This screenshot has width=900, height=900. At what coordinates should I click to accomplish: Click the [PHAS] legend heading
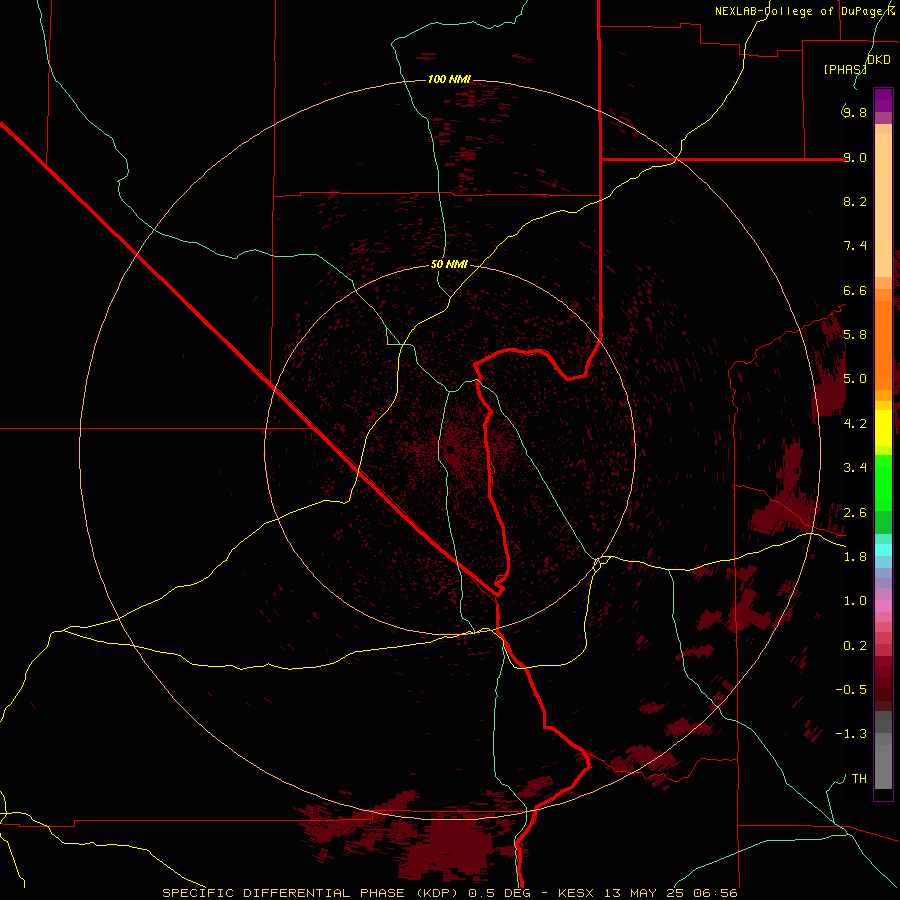click(x=845, y=69)
